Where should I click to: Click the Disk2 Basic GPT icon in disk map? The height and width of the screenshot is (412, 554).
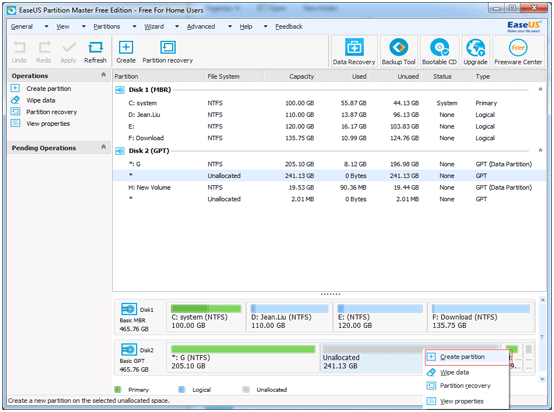click(129, 350)
